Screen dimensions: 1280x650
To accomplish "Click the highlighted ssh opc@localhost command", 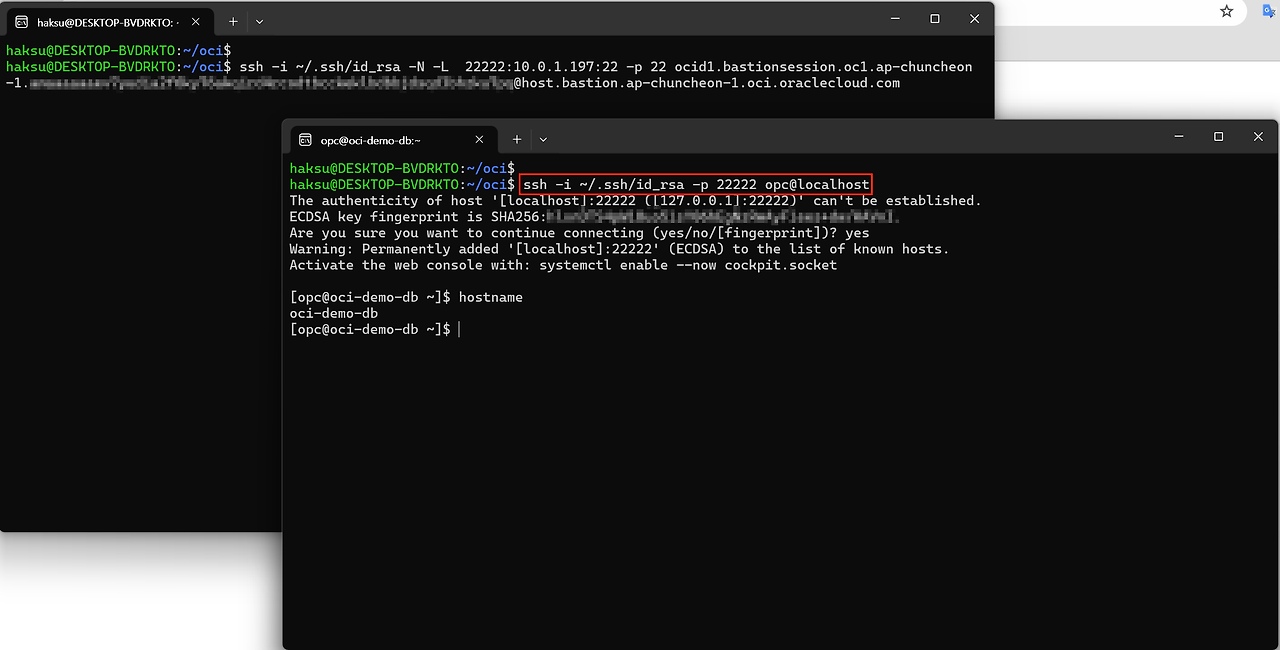I will pos(696,185).
